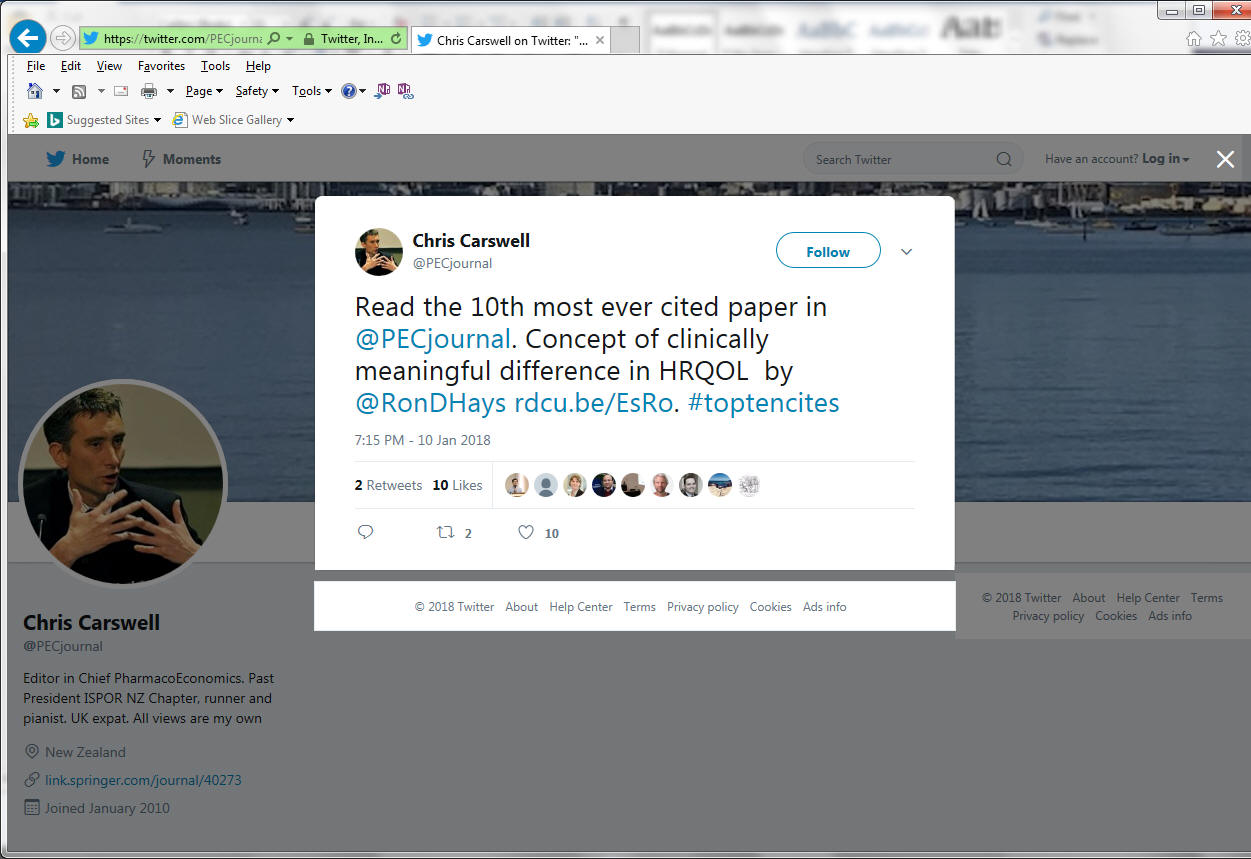Open the feeds dropdown arrow

pyautogui.click(x=101, y=91)
